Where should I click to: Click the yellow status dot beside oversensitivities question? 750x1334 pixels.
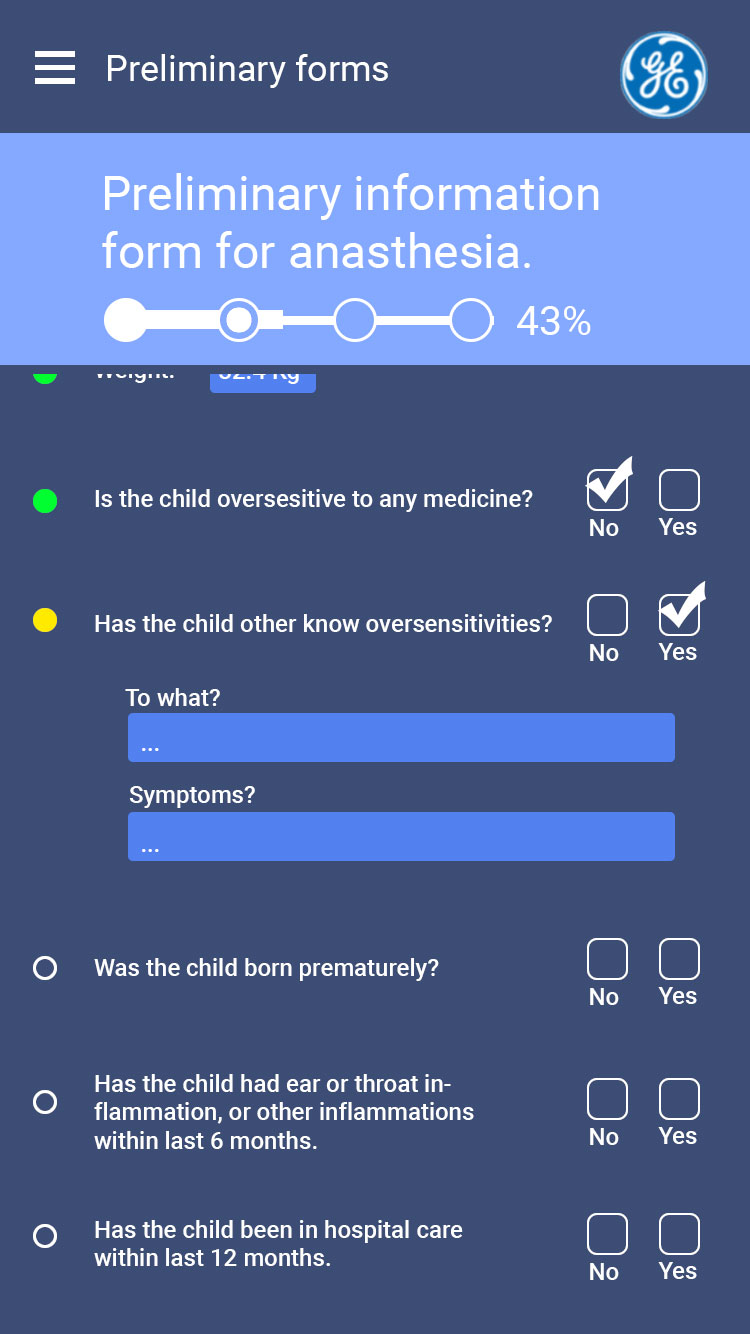[45, 621]
